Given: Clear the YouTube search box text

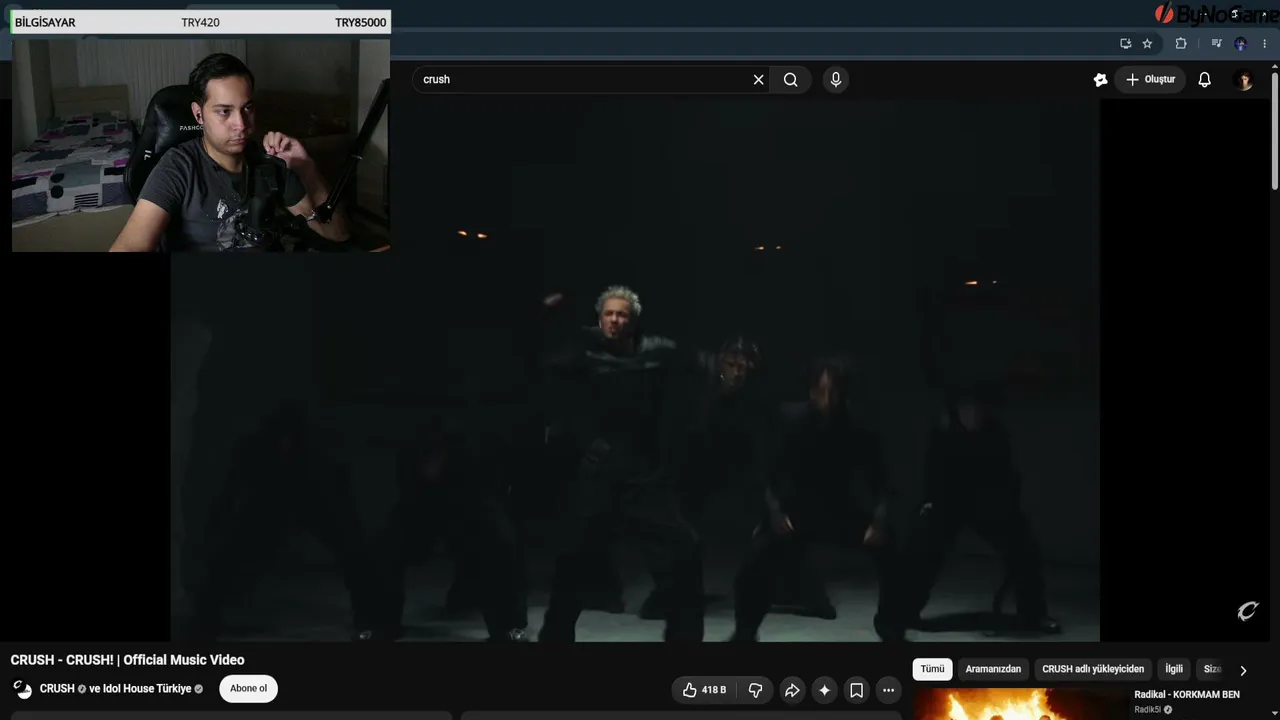Looking at the screenshot, I should [758, 80].
